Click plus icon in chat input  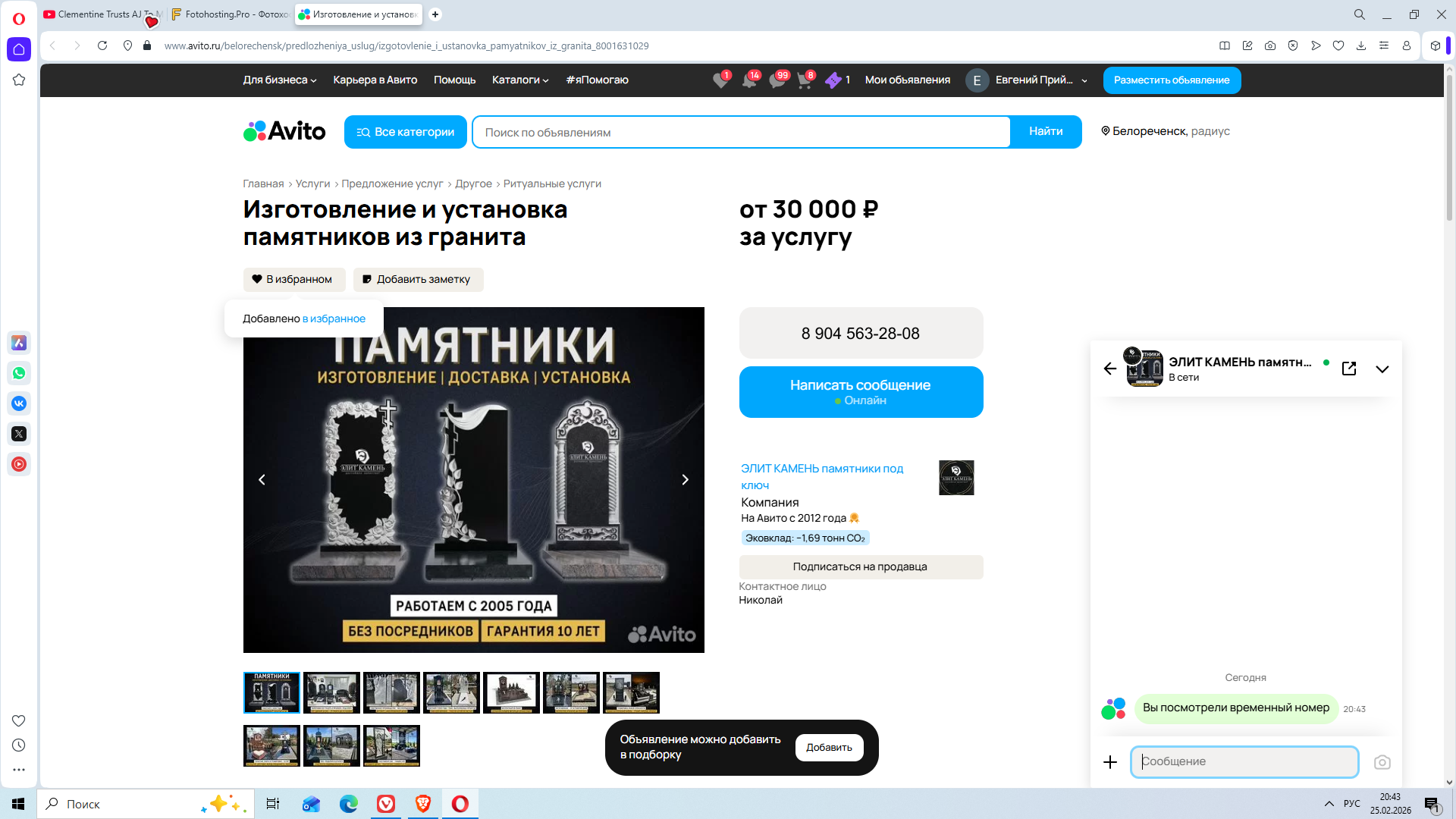[x=1110, y=762]
